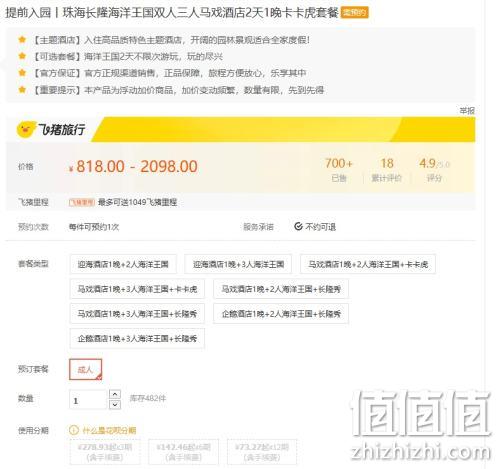Click the quantity input field

(x=88, y=400)
